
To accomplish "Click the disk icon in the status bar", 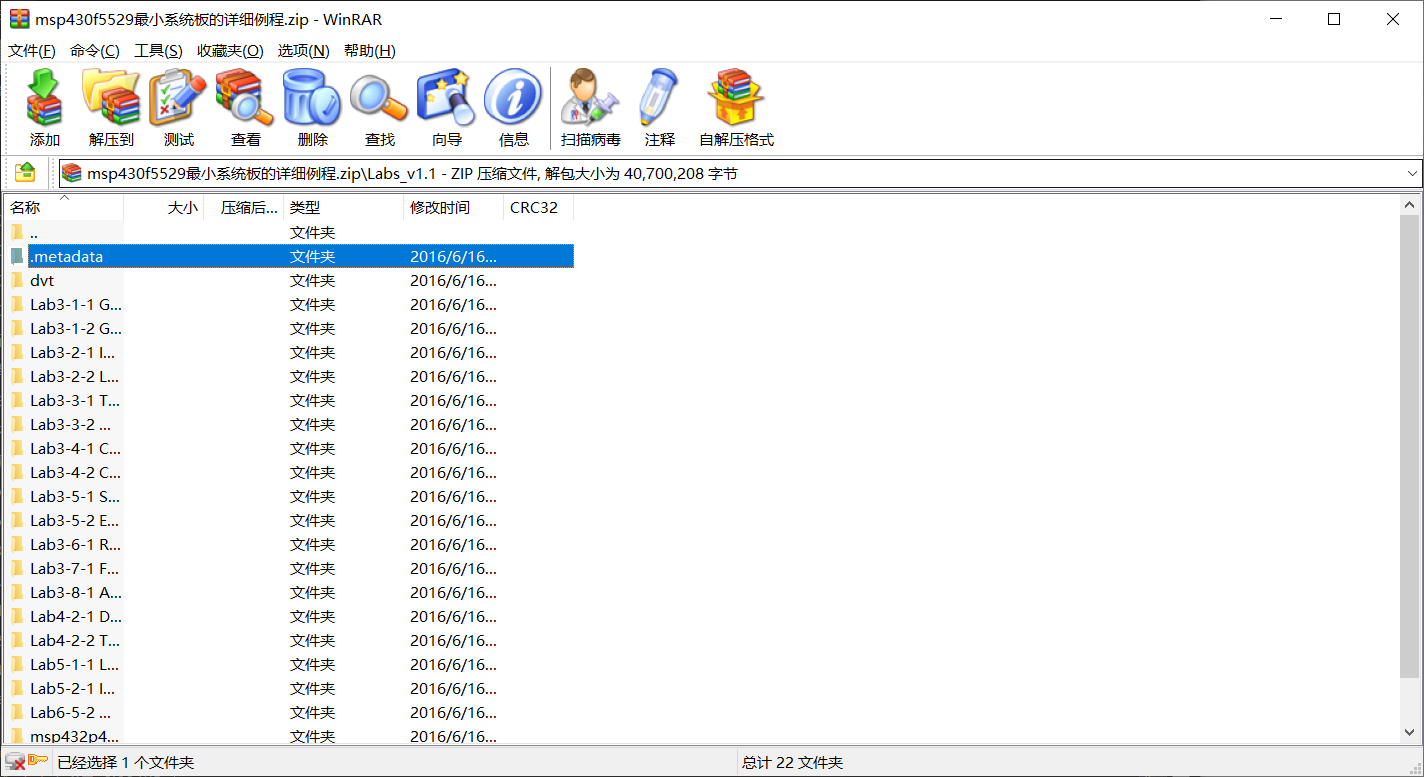I will coord(14,762).
